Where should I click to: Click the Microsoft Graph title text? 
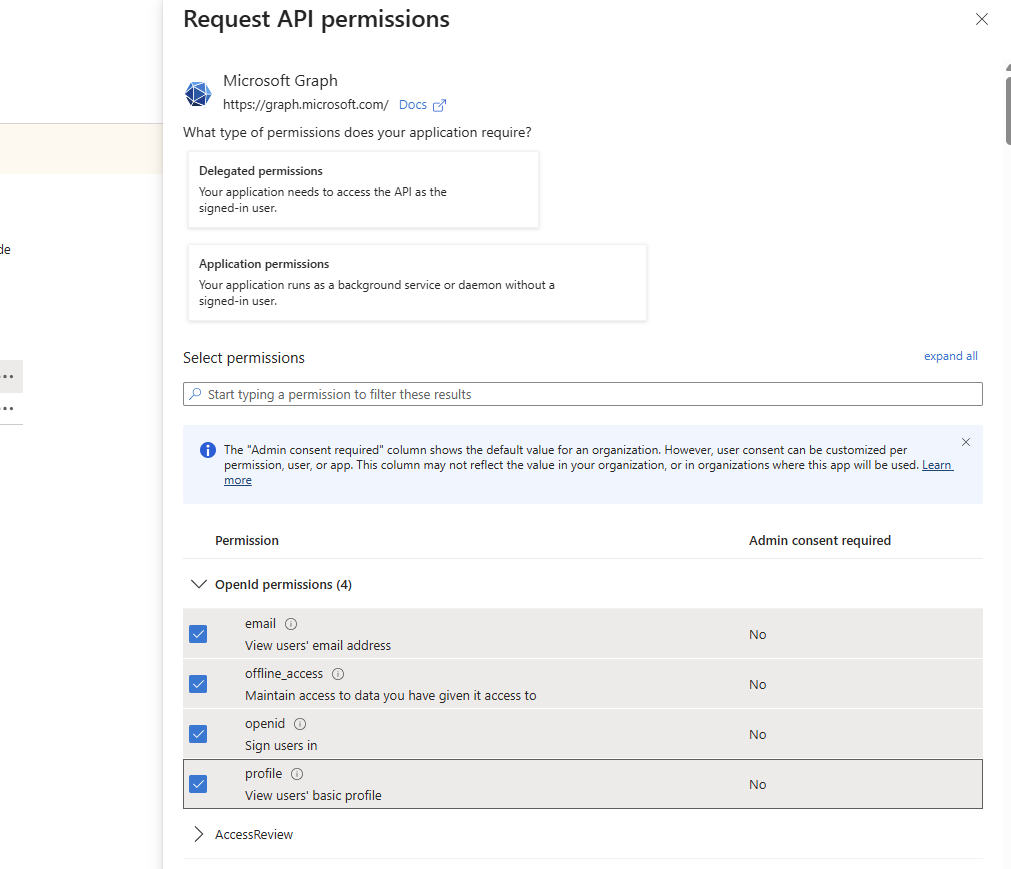point(280,81)
